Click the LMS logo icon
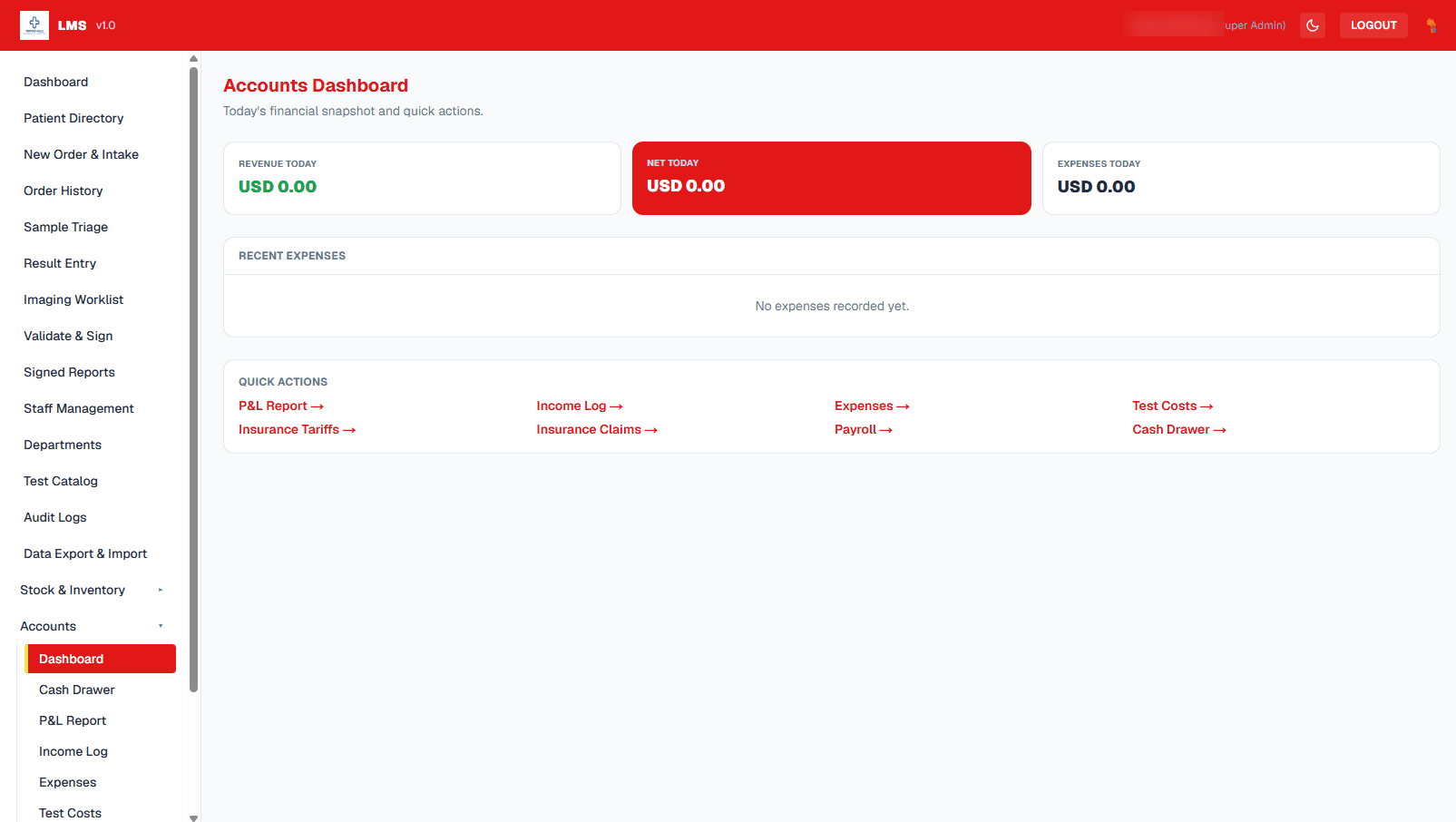Image resolution: width=1456 pixels, height=822 pixels. [x=34, y=25]
